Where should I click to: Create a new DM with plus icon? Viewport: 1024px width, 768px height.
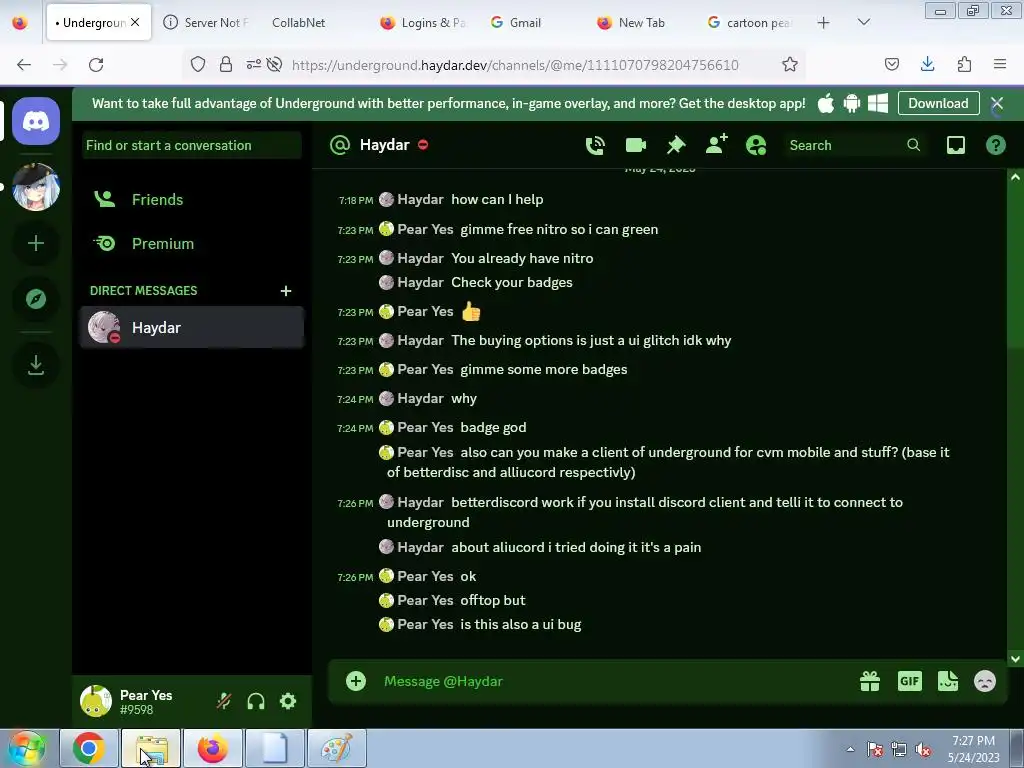click(285, 291)
